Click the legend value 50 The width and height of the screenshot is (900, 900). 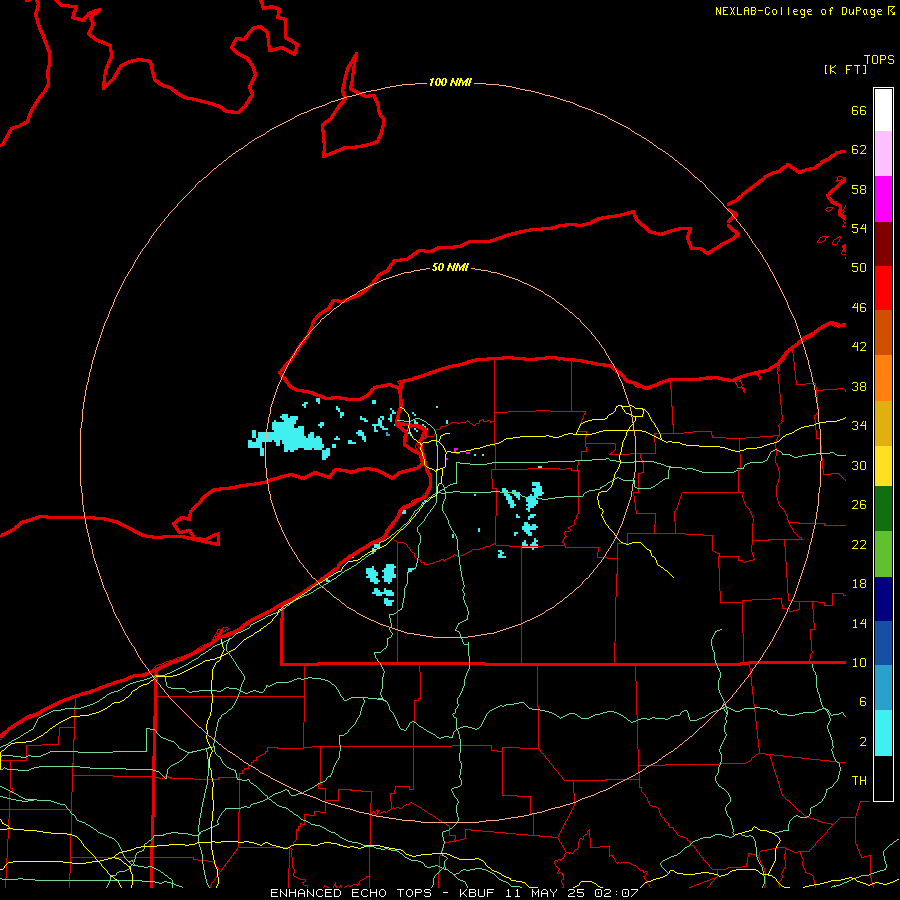859,267
